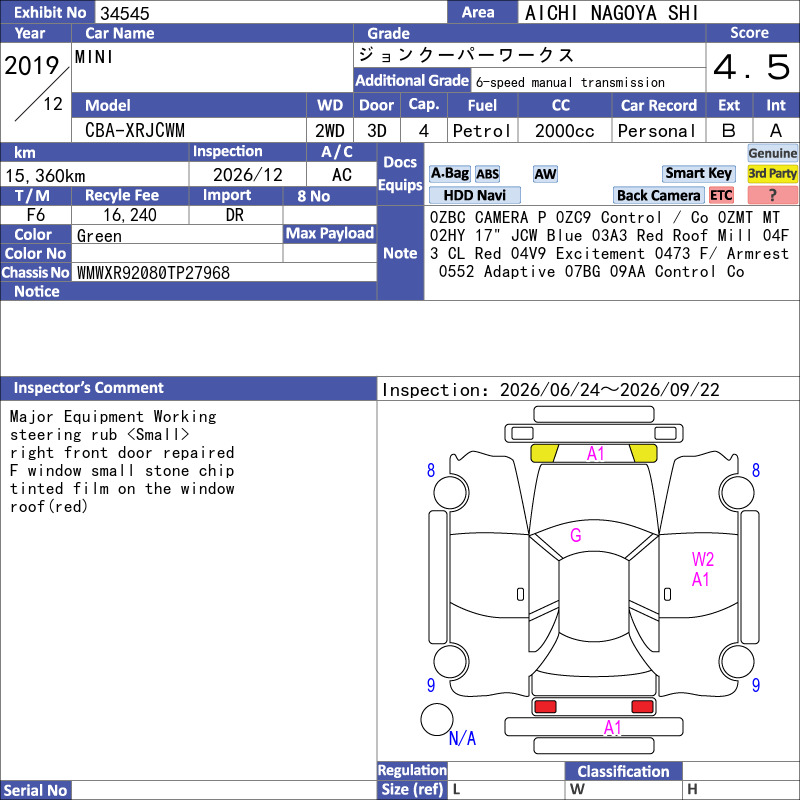Click the Smart Key badge

[698, 173]
